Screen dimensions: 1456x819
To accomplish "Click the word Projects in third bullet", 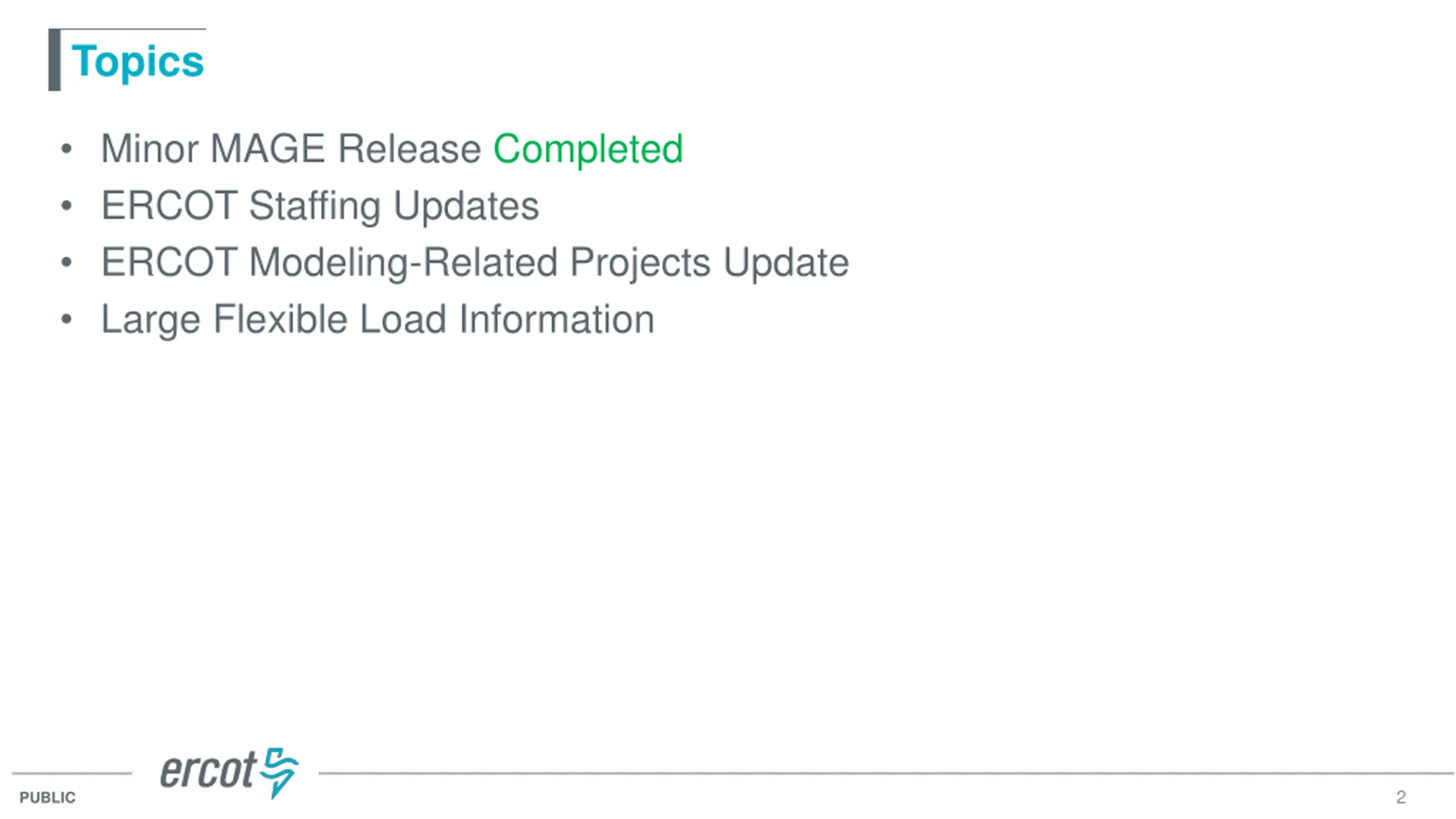I will (640, 262).
